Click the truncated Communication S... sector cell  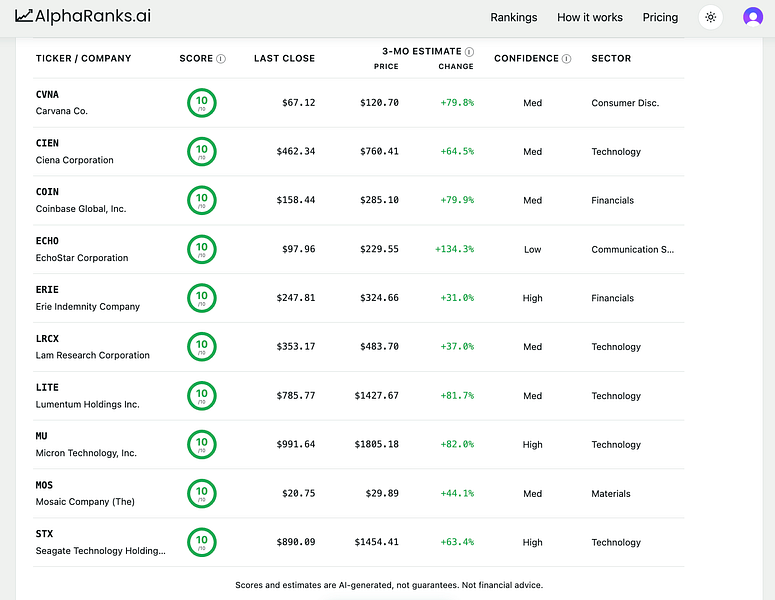tap(632, 250)
